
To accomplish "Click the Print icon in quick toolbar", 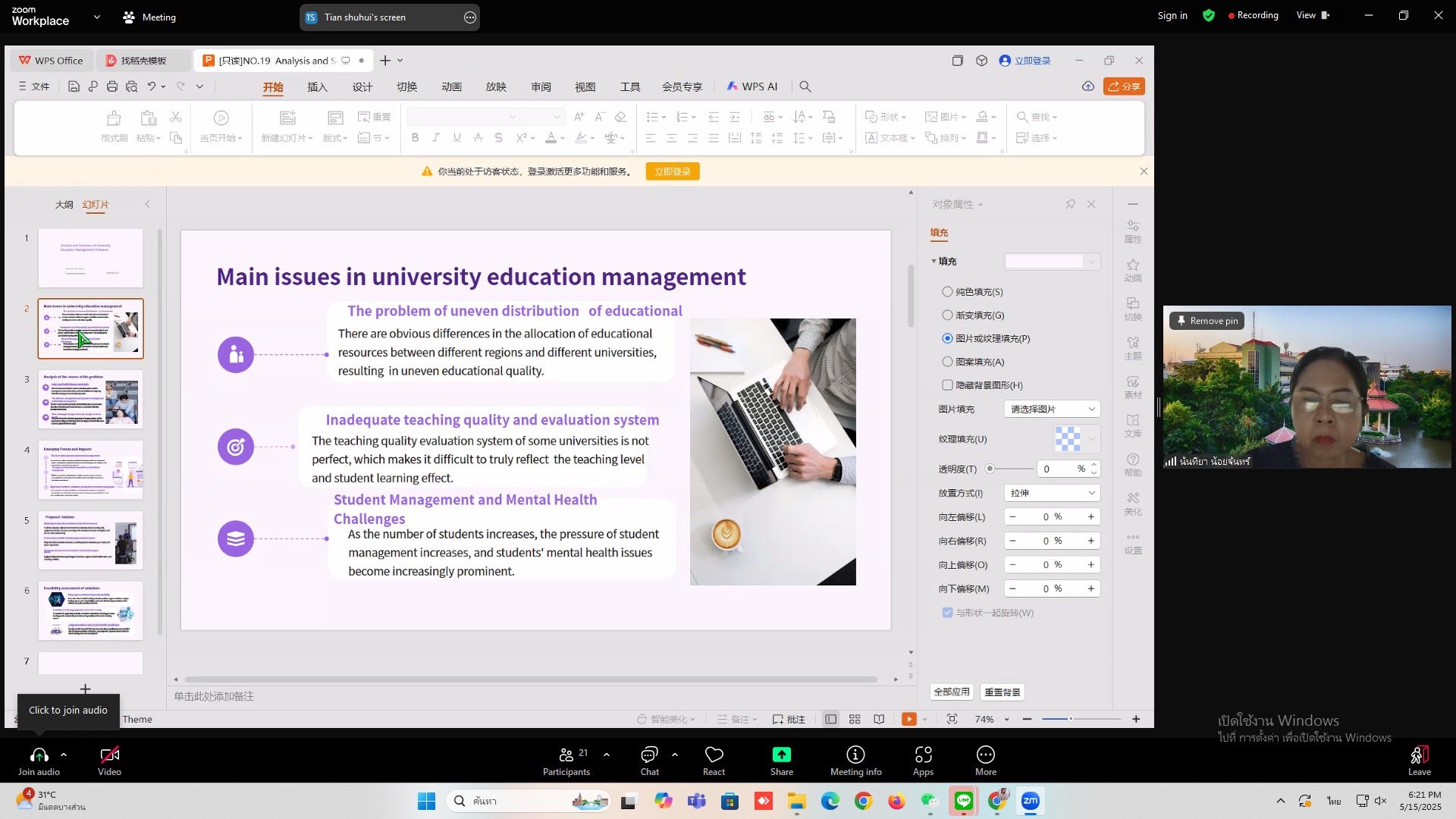I will point(112,86).
